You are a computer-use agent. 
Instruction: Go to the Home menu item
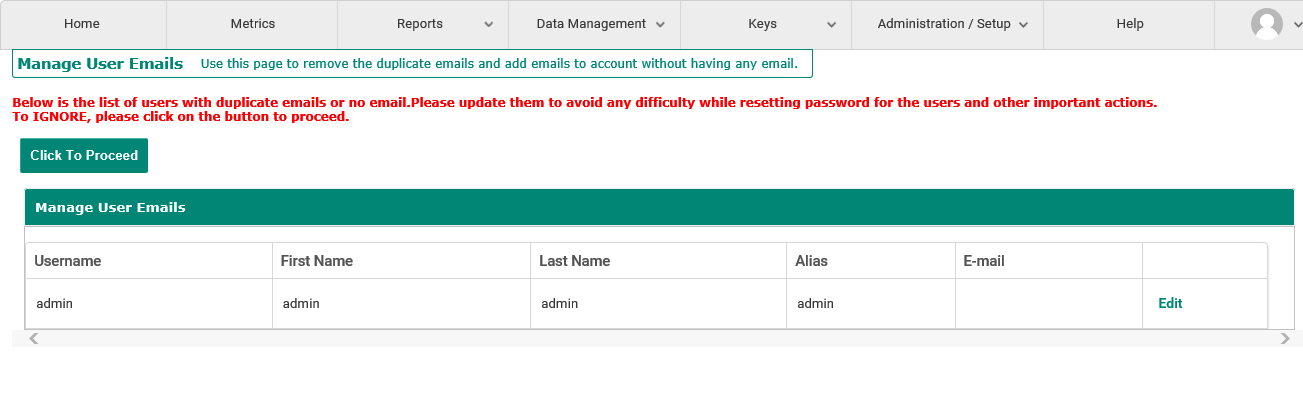82,24
